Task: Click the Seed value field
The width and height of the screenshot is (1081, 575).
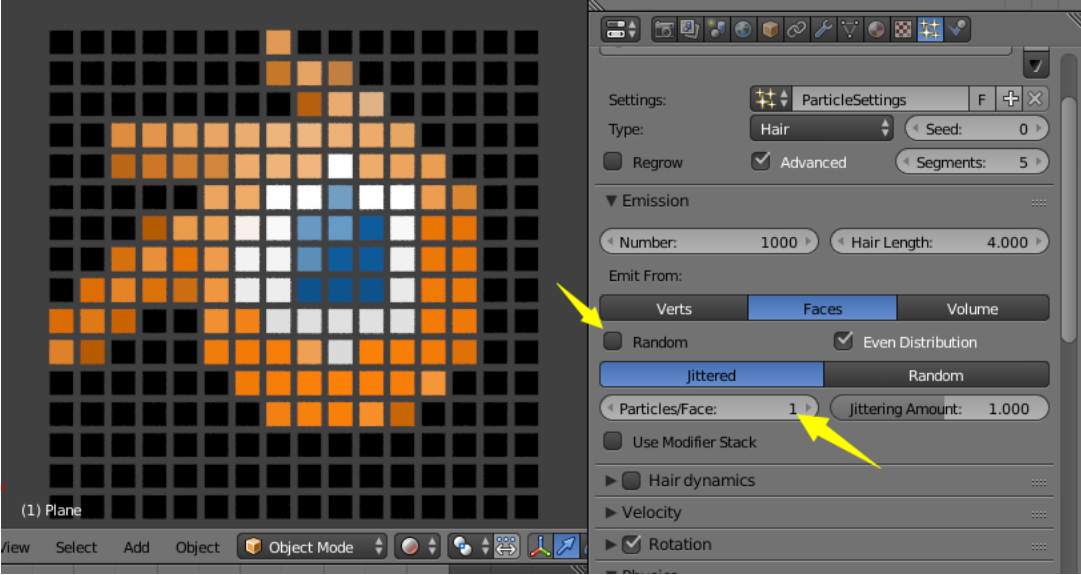Action: point(976,129)
